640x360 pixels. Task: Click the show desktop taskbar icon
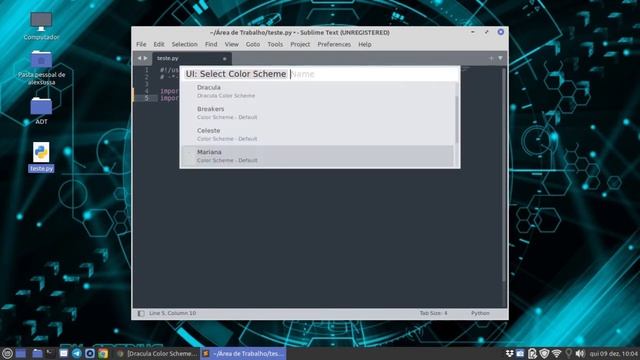pos(21,353)
